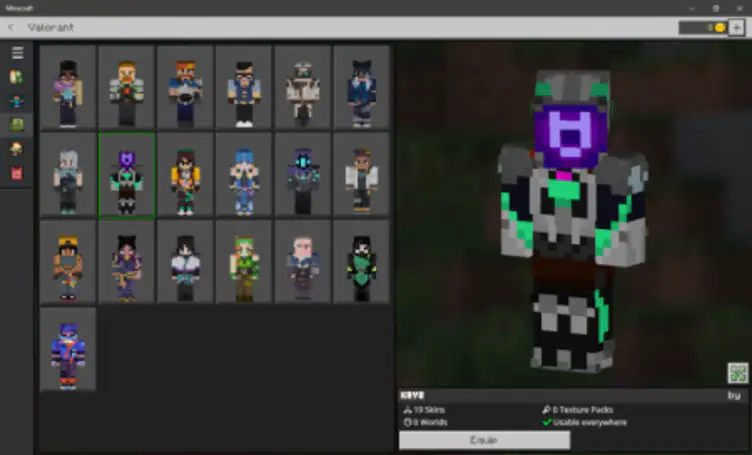Click the skins icon beside '19 Skins'
This screenshot has width=752, height=455.
[x=408, y=410]
